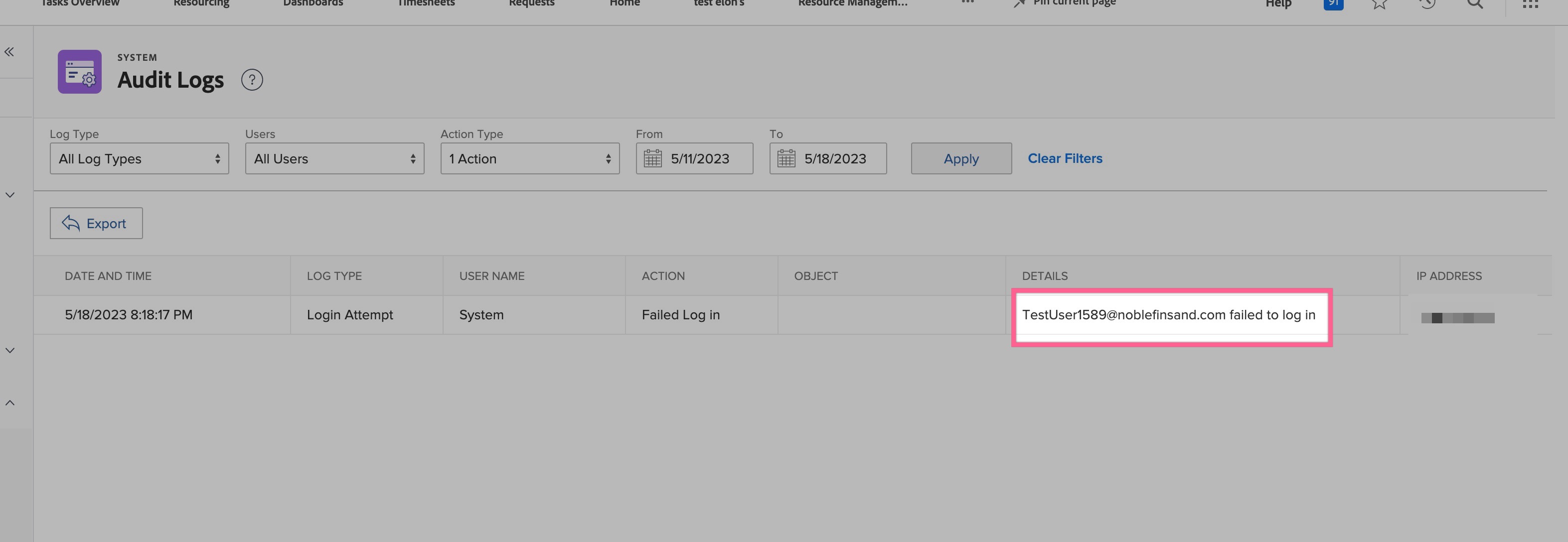Open the Action Type dropdown showing 1 Action
This screenshot has height=542, width=1568.
[530, 159]
